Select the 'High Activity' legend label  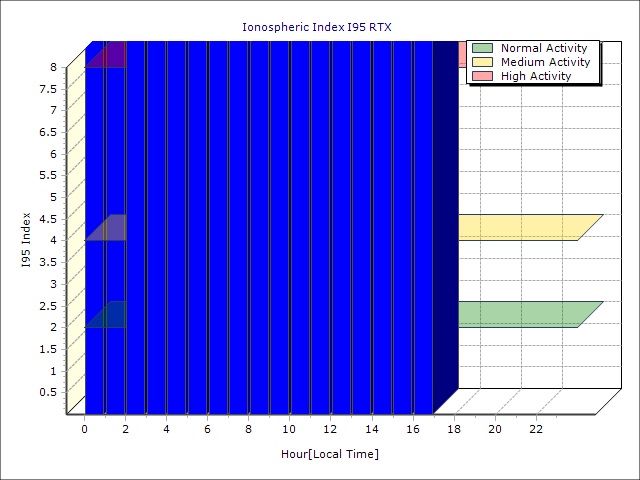(536, 76)
